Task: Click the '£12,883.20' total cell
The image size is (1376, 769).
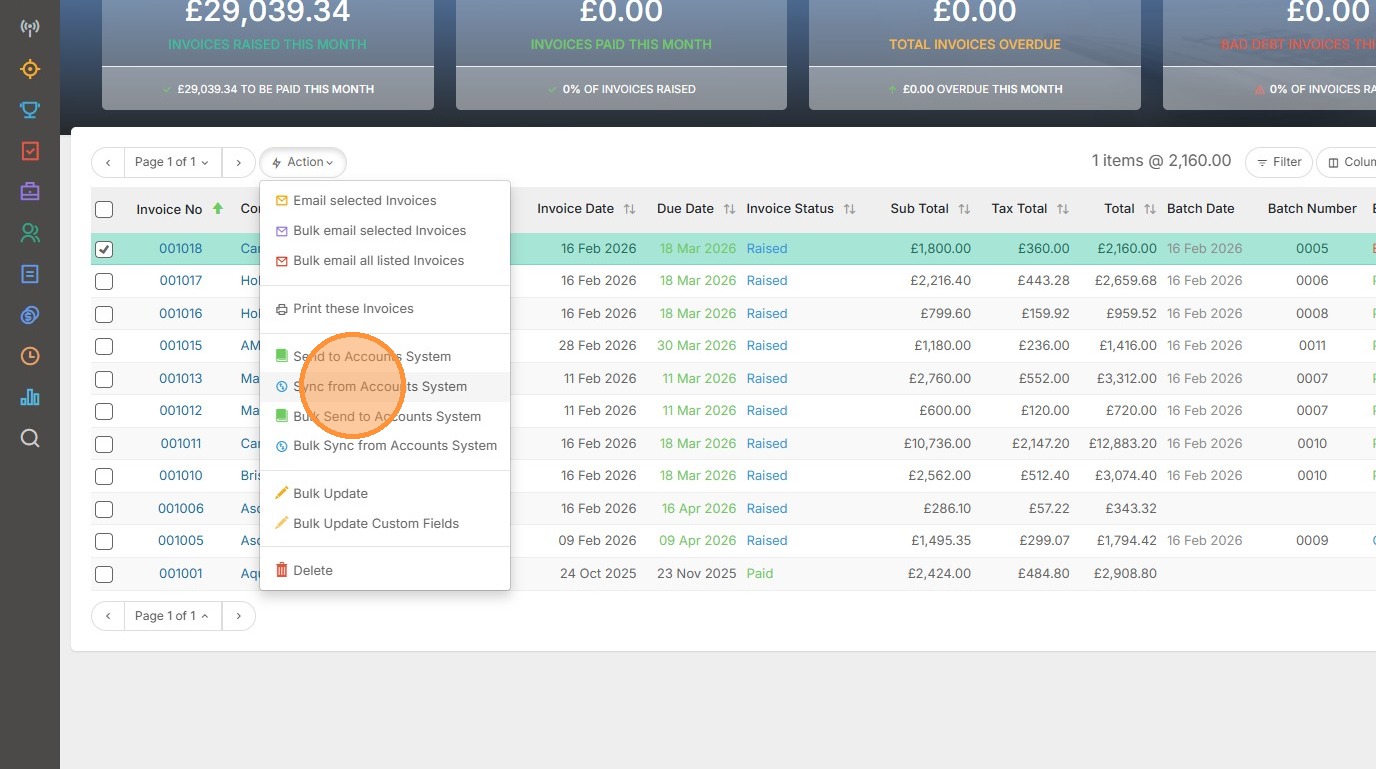Action: click(x=1123, y=444)
